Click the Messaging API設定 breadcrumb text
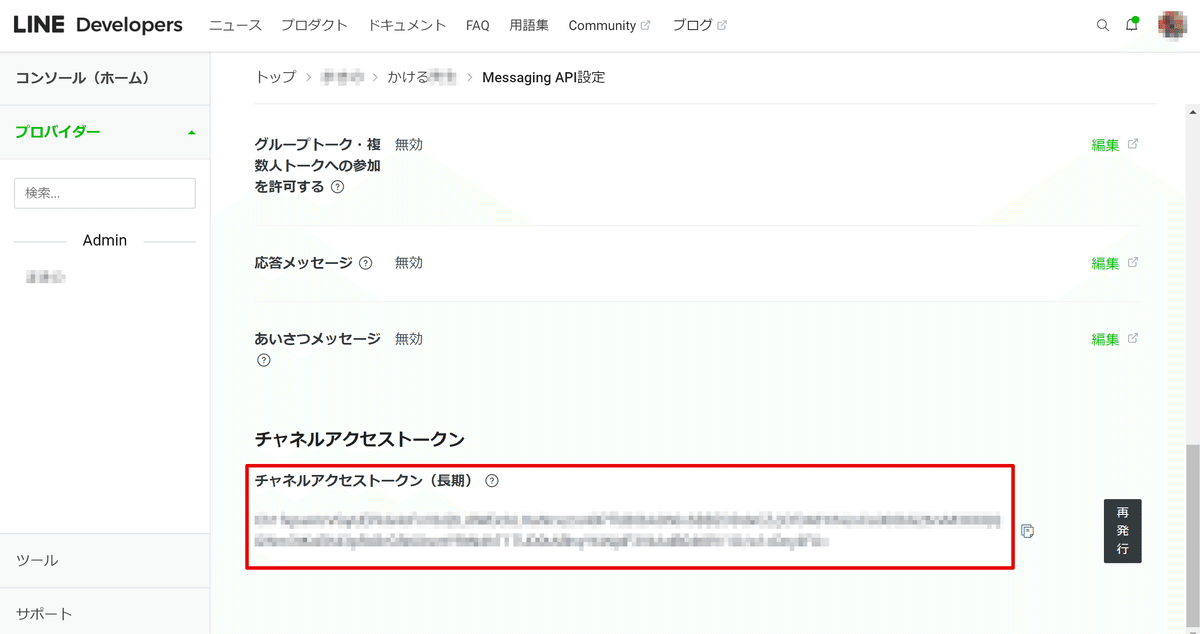Viewport: 1200px width, 634px height. tap(543, 77)
